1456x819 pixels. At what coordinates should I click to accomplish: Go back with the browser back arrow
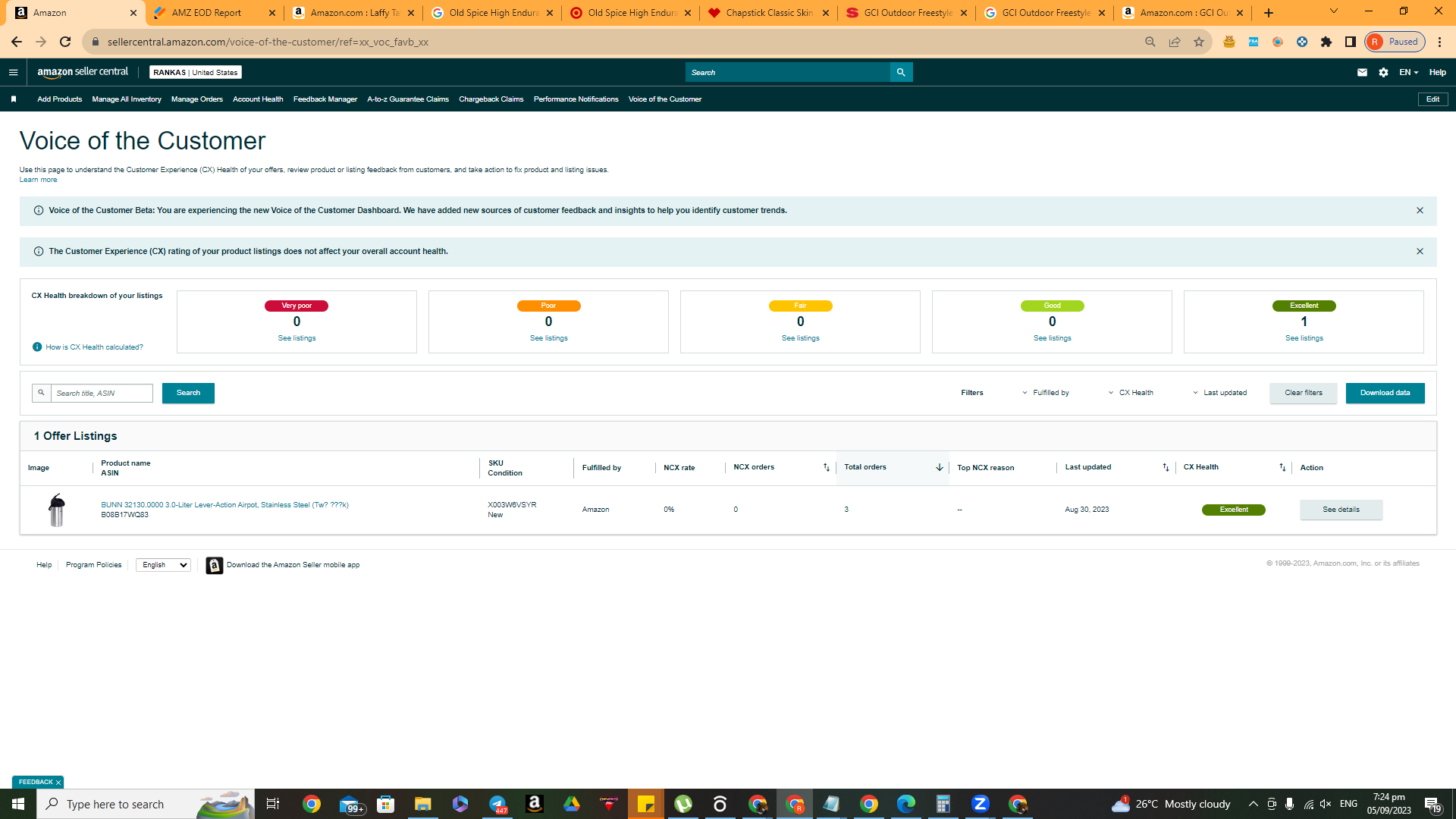click(17, 42)
